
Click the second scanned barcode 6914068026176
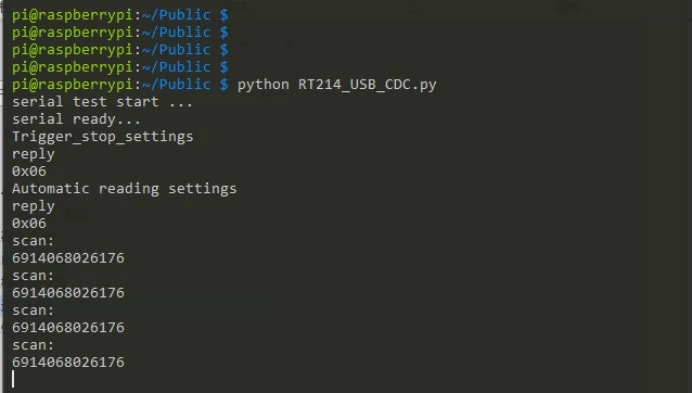68,293
